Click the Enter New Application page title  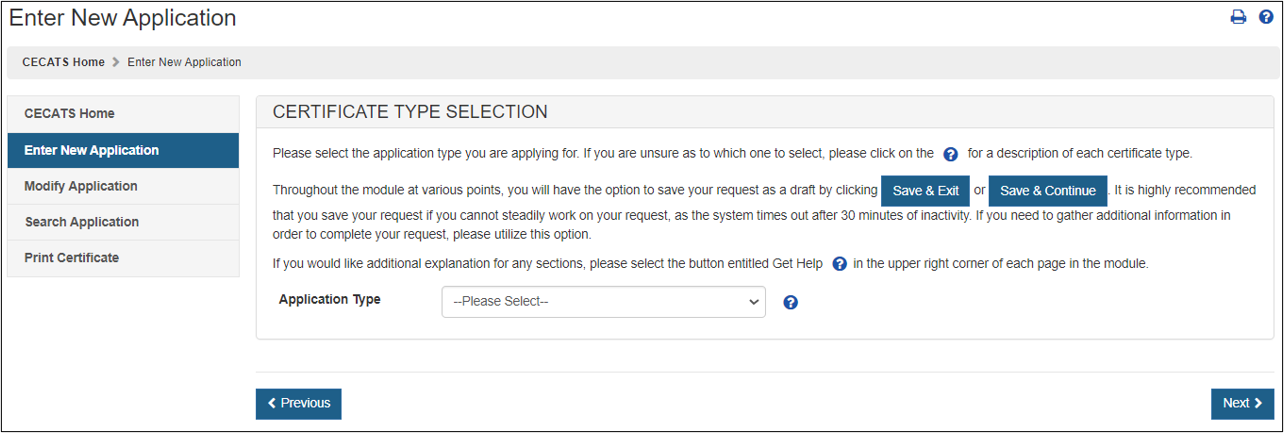123,18
